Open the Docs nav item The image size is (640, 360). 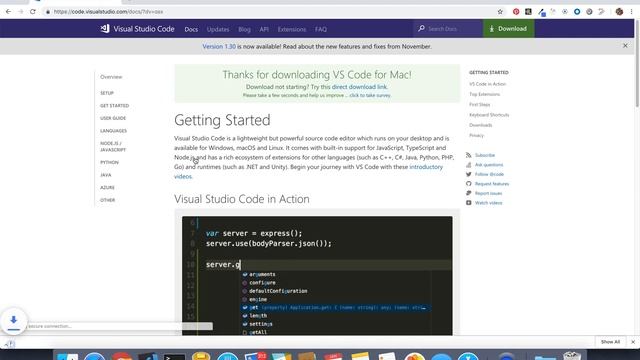tap(191, 29)
